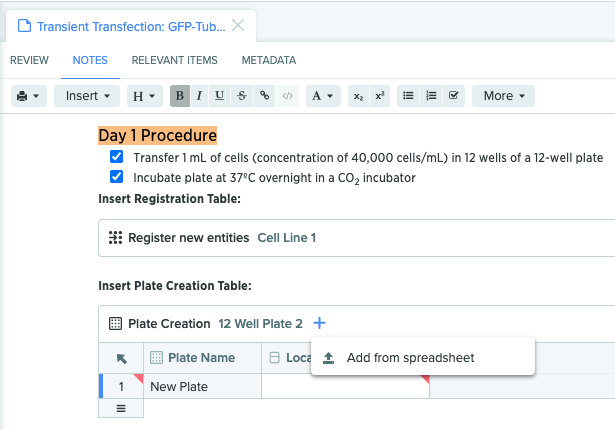The image size is (615, 429).
Task: Choose Add from spreadsheet option
Action: [x=410, y=358]
